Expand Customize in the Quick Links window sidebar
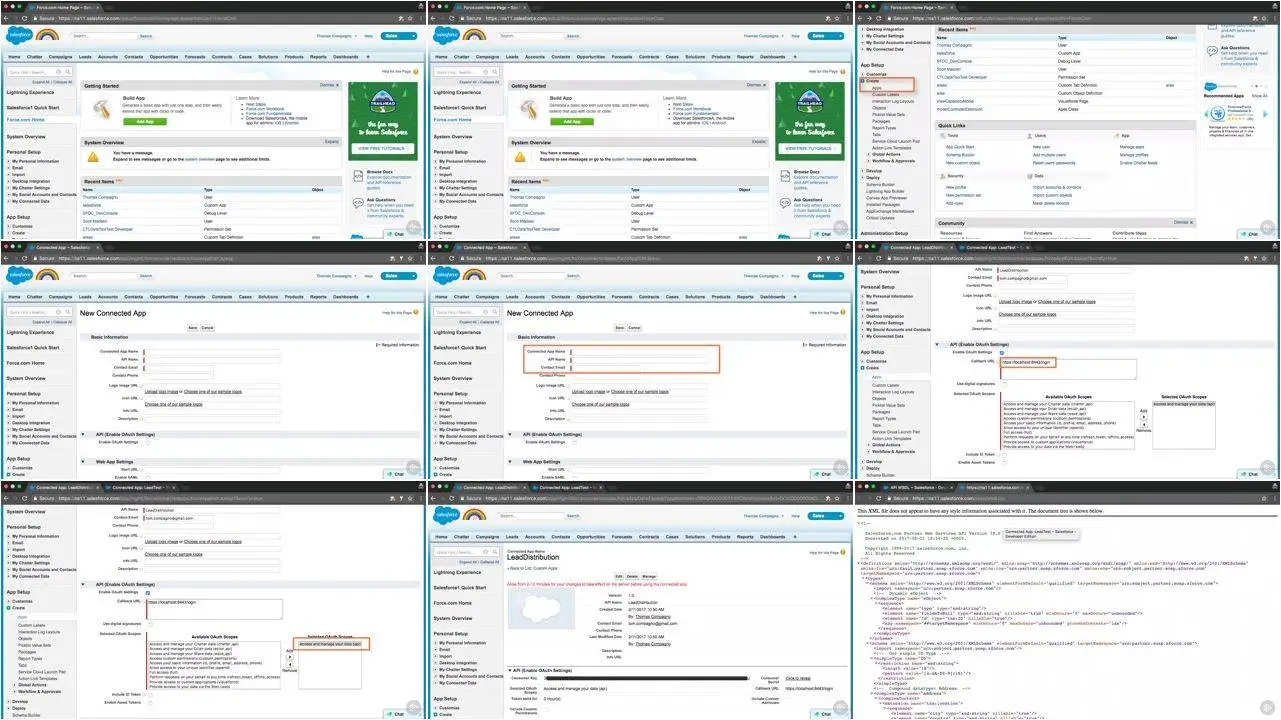The height and width of the screenshot is (720, 1281). (x=864, y=74)
